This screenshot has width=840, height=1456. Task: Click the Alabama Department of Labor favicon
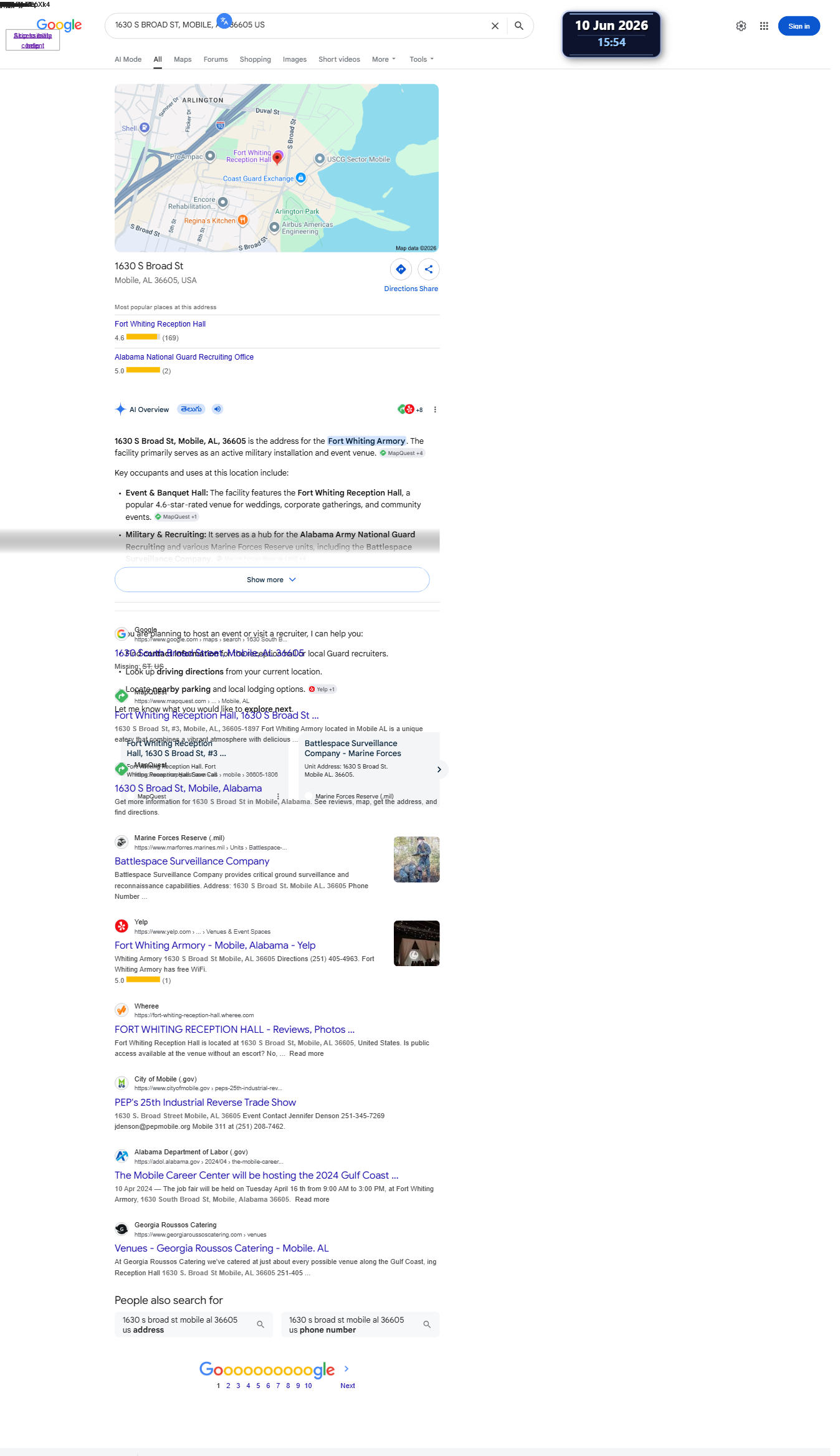[x=122, y=1156]
